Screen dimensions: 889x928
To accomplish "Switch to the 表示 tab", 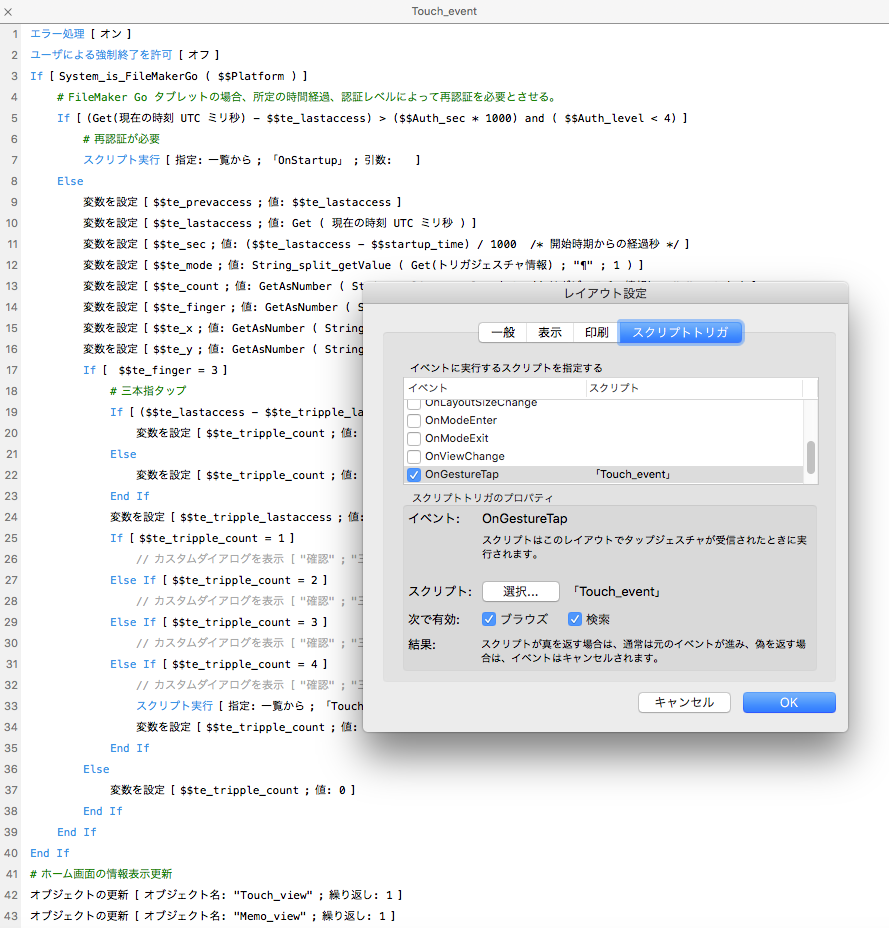I will [550, 333].
